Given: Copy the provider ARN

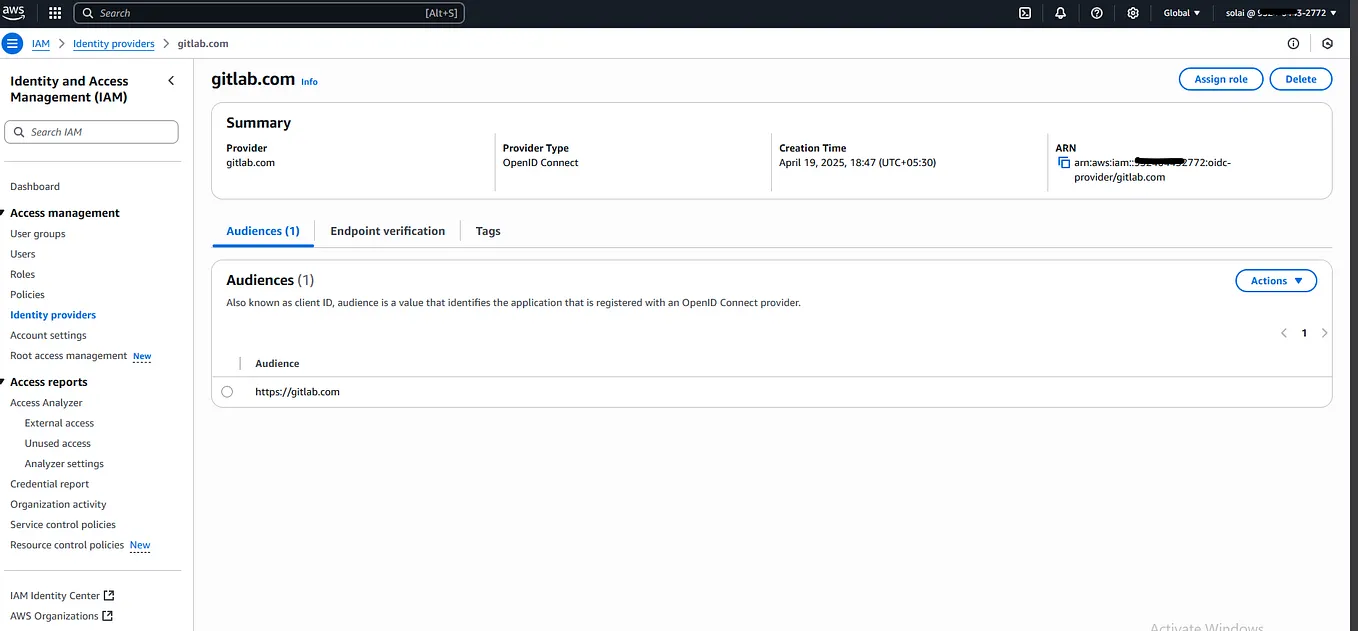Looking at the screenshot, I should point(1062,162).
